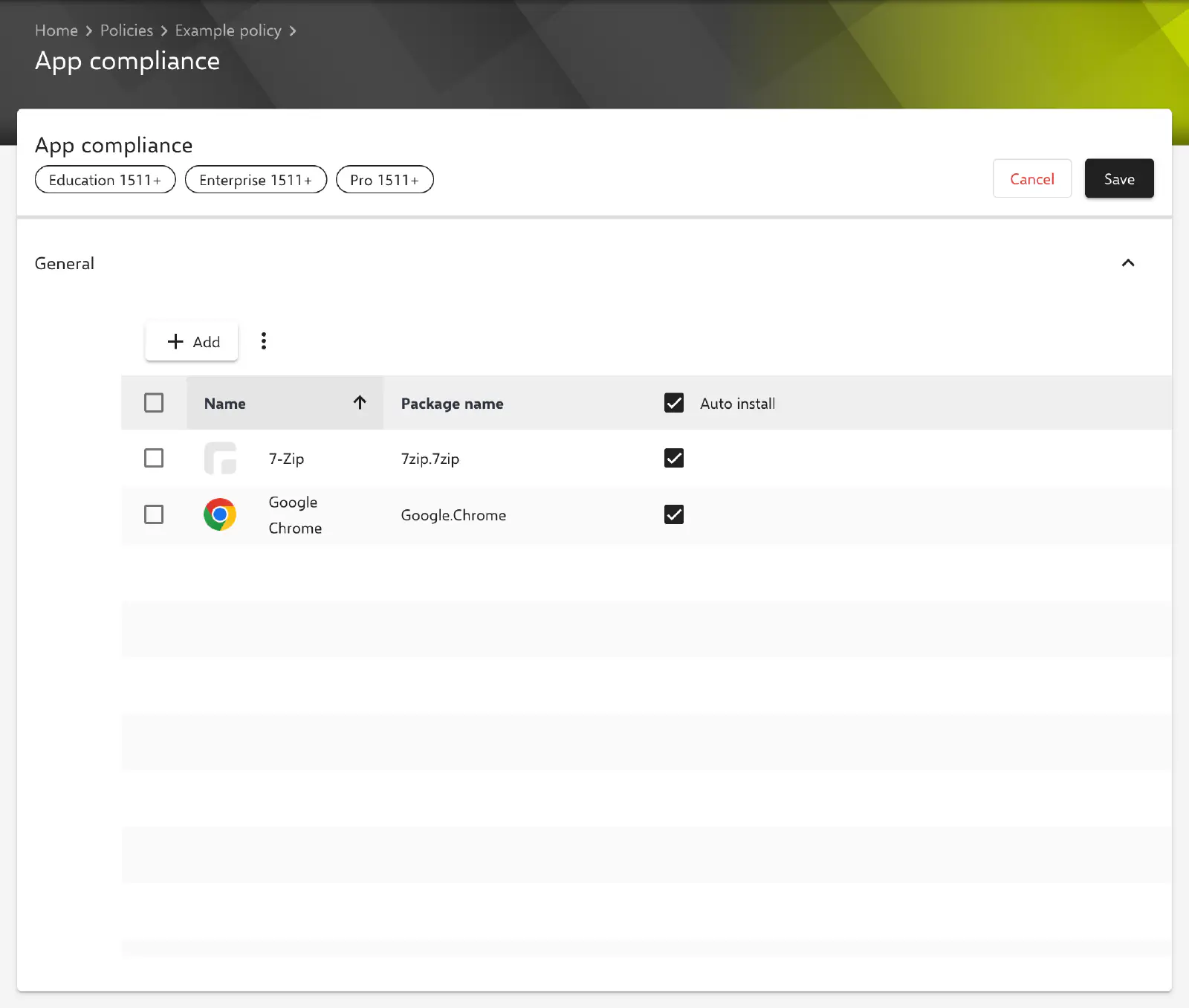Open the three-dot more options menu

point(264,341)
